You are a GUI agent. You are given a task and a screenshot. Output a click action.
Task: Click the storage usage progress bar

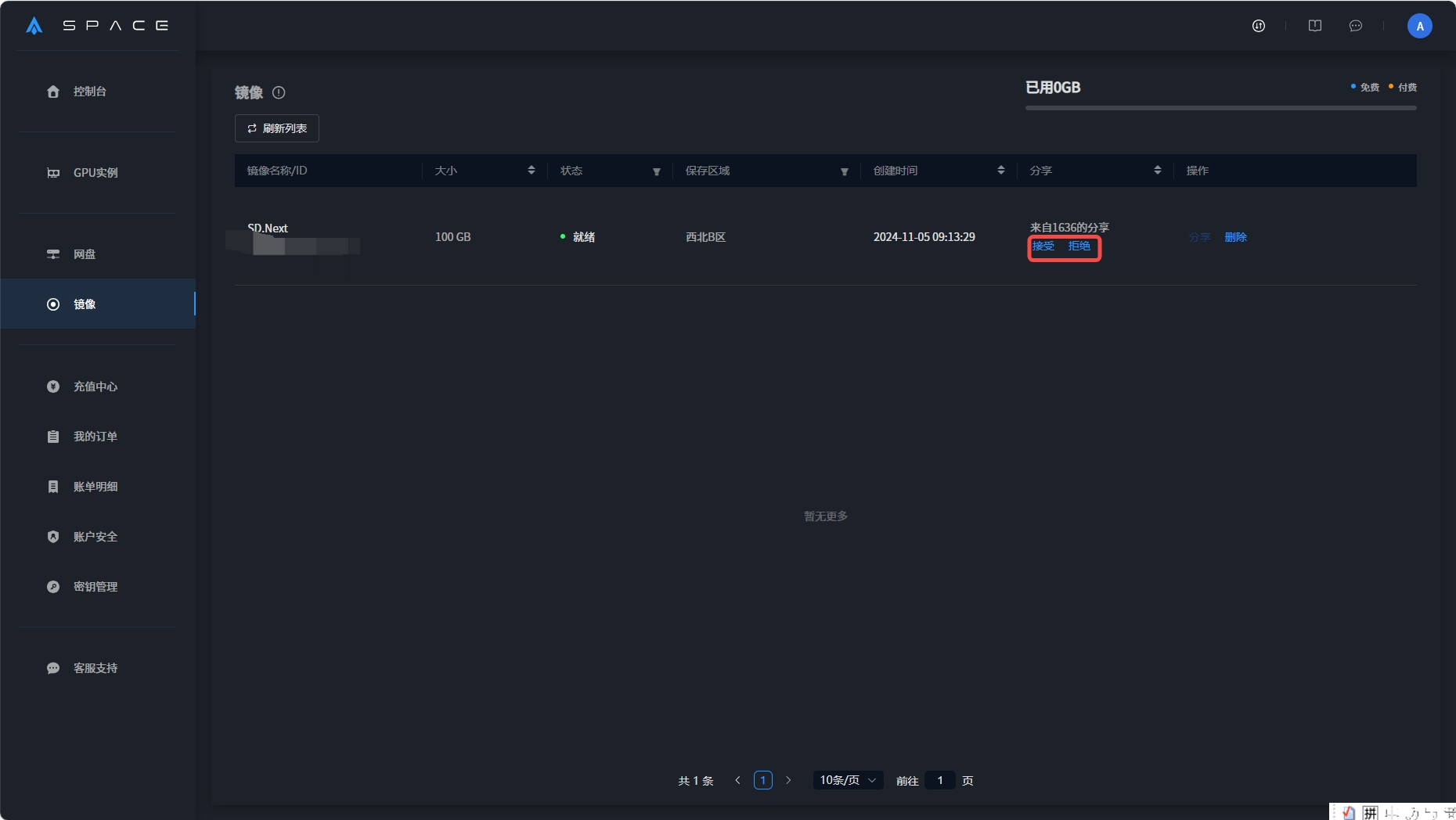click(1221, 108)
